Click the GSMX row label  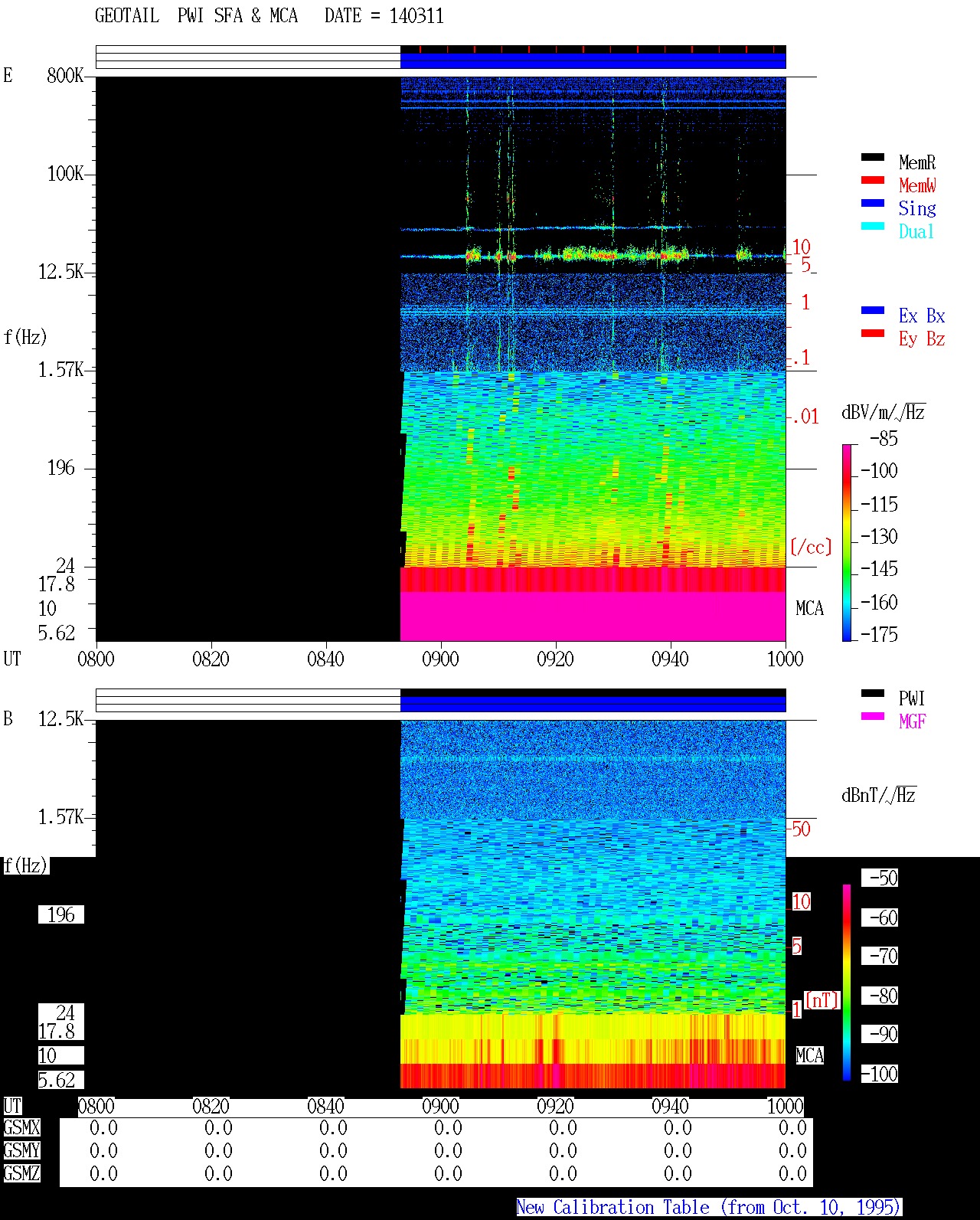(x=21, y=1128)
